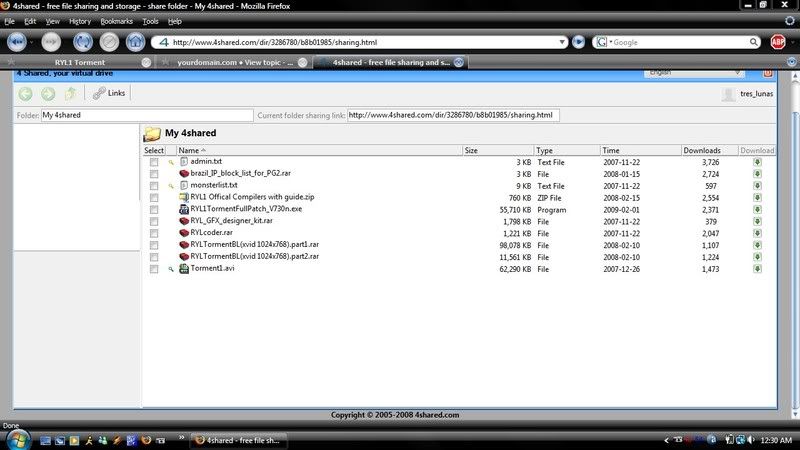This screenshot has width=800, height=450.
Task: Tick the RYLcoder.rar checkbox
Action: 154,233
